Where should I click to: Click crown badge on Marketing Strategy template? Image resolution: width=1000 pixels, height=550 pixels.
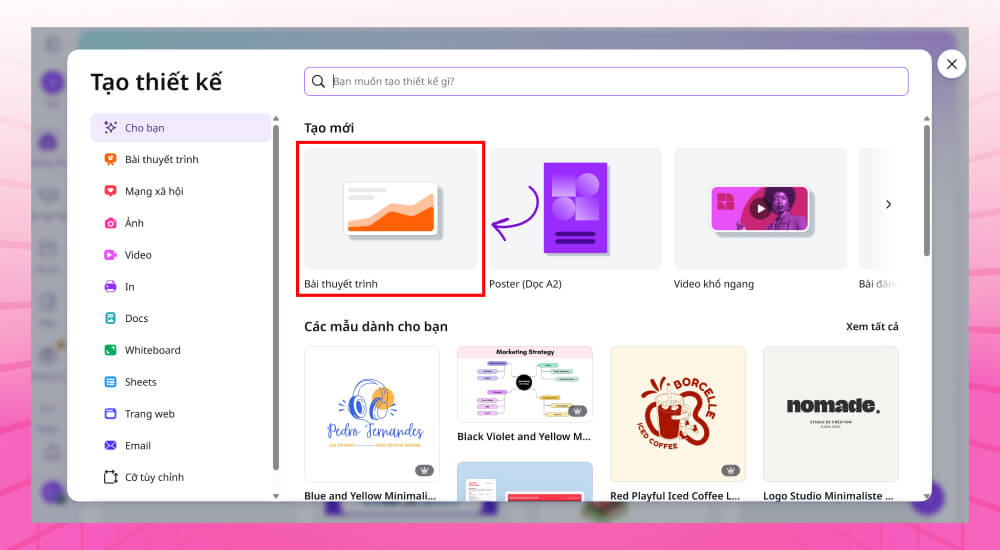coord(577,411)
